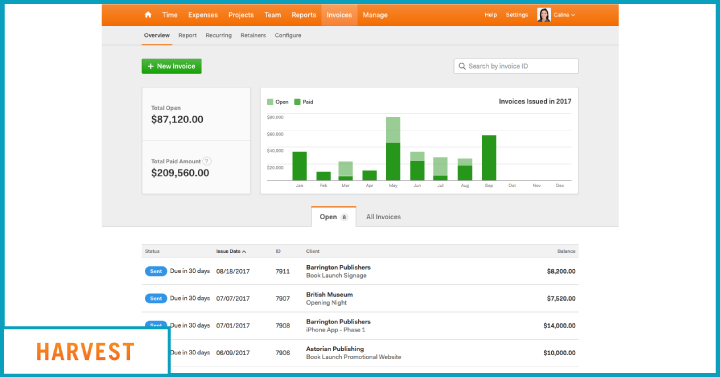
Task: Open Barrington Publishers Book Launch Signage
Action: pyautogui.click(x=338, y=271)
